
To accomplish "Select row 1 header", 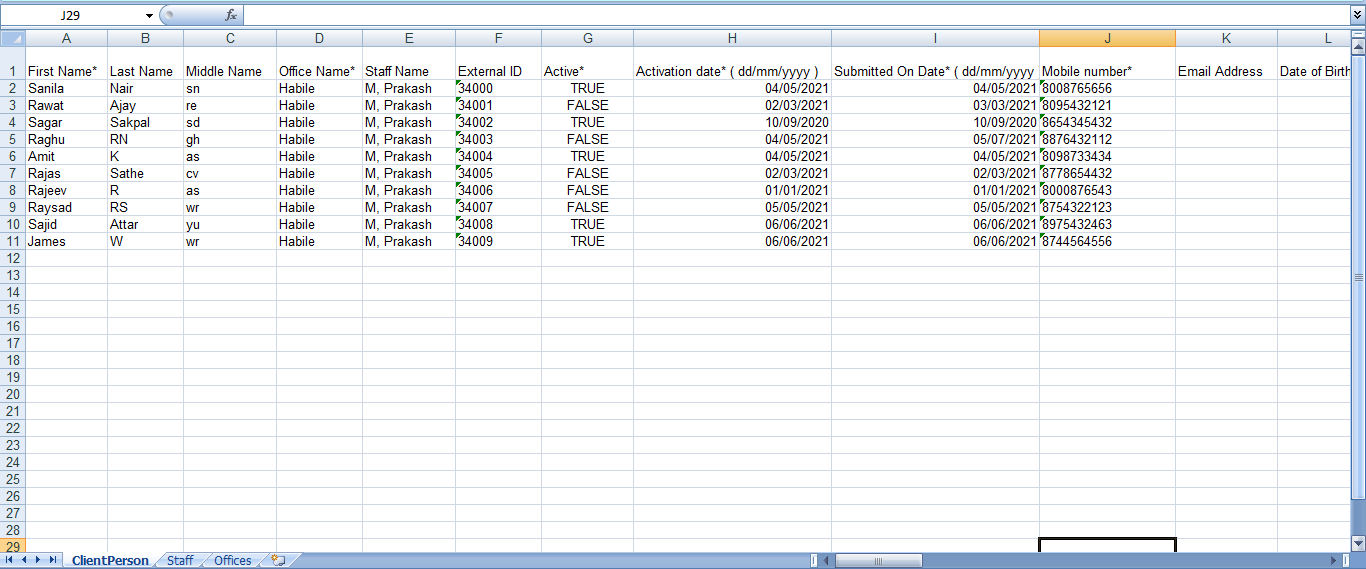I will point(12,71).
